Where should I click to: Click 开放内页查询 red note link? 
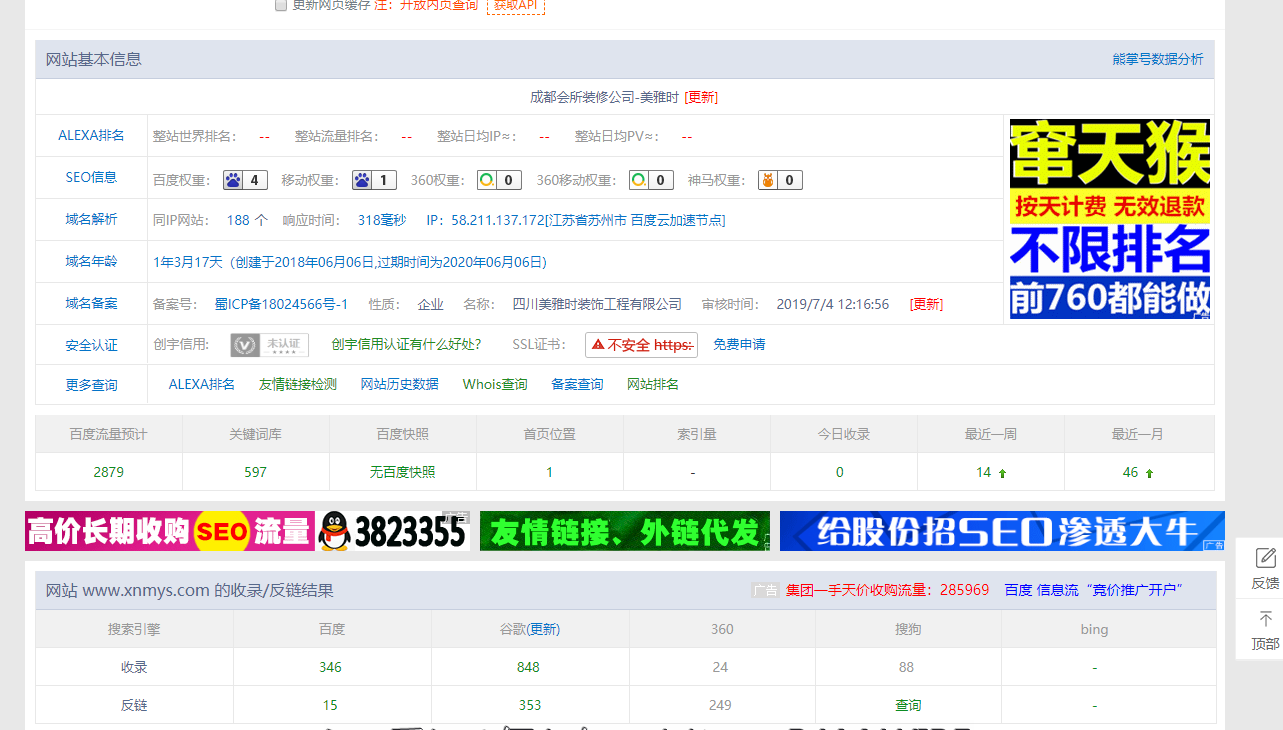(438, 5)
